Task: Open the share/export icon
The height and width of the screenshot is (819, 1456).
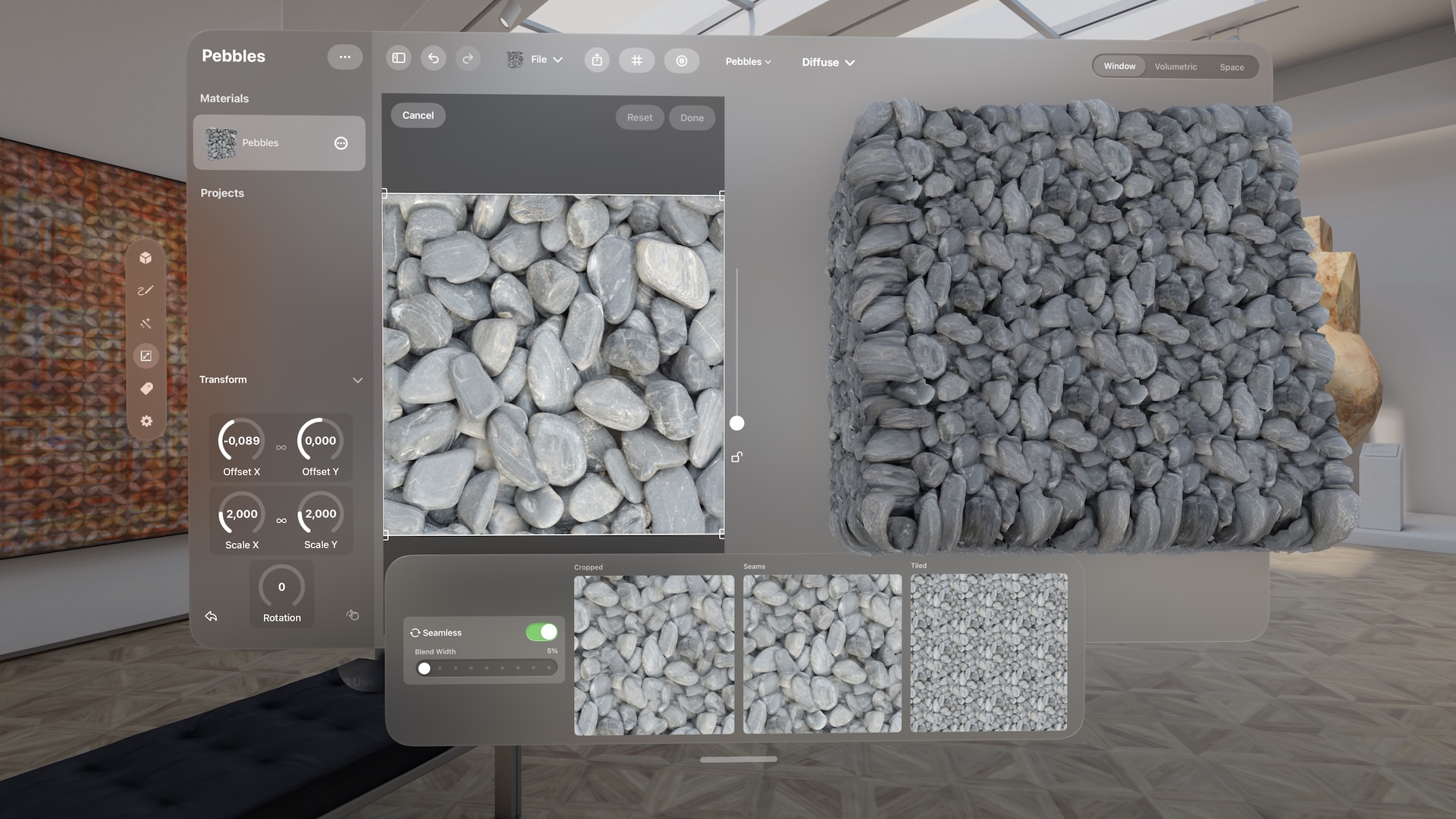Action: click(597, 60)
